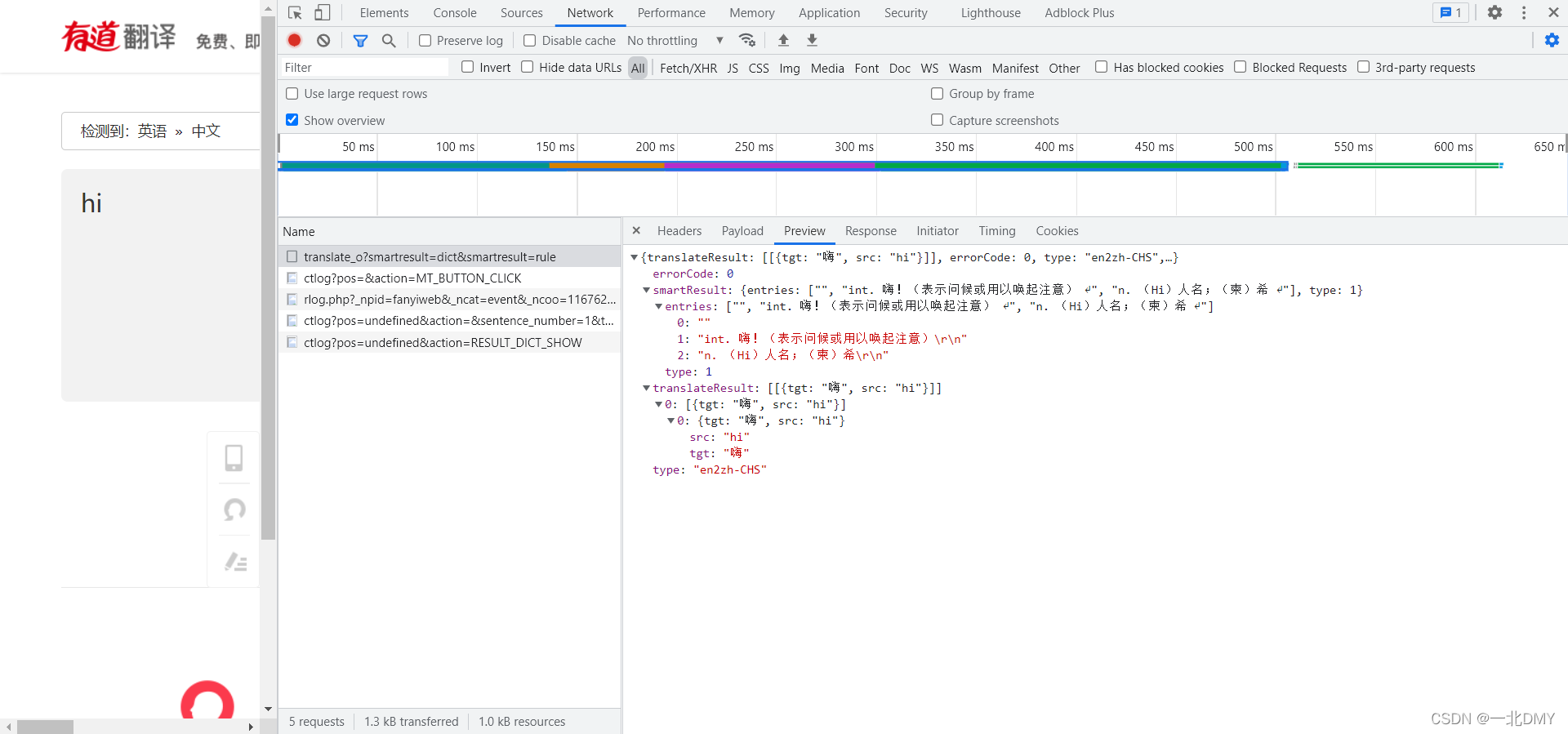The image size is (1568, 734).
Task: Open the Application tab
Action: [x=829, y=13]
